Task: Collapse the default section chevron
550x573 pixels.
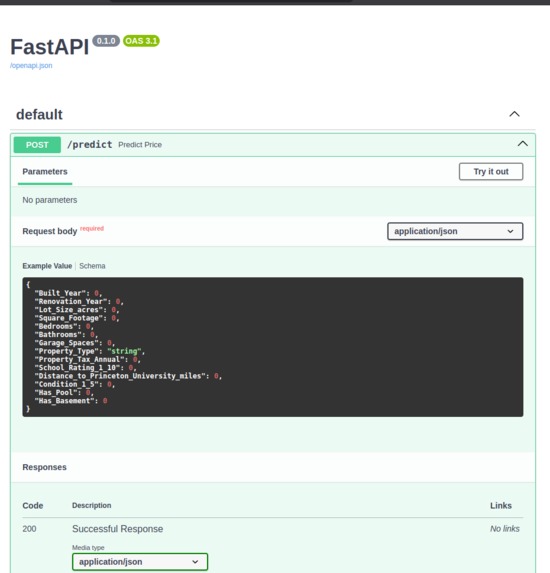Action: (x=514, y=114)
